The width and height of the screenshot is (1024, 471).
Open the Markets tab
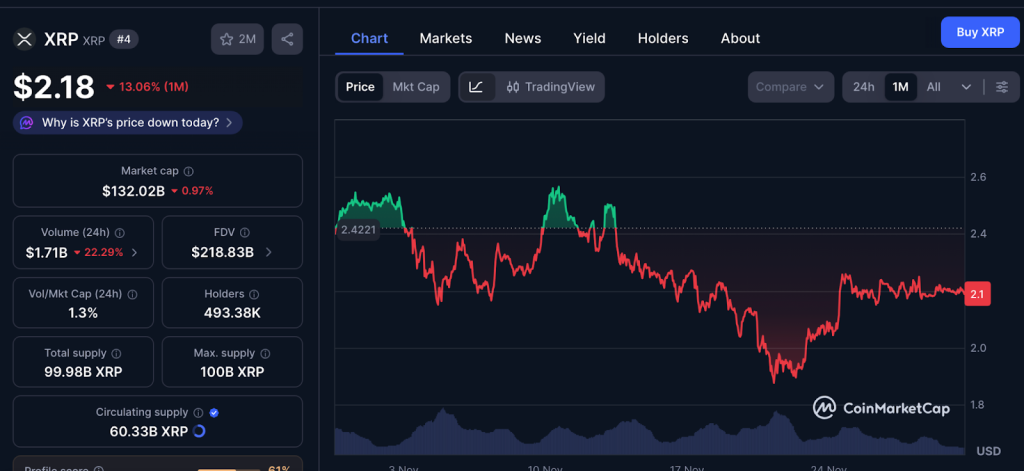point(445,38)
